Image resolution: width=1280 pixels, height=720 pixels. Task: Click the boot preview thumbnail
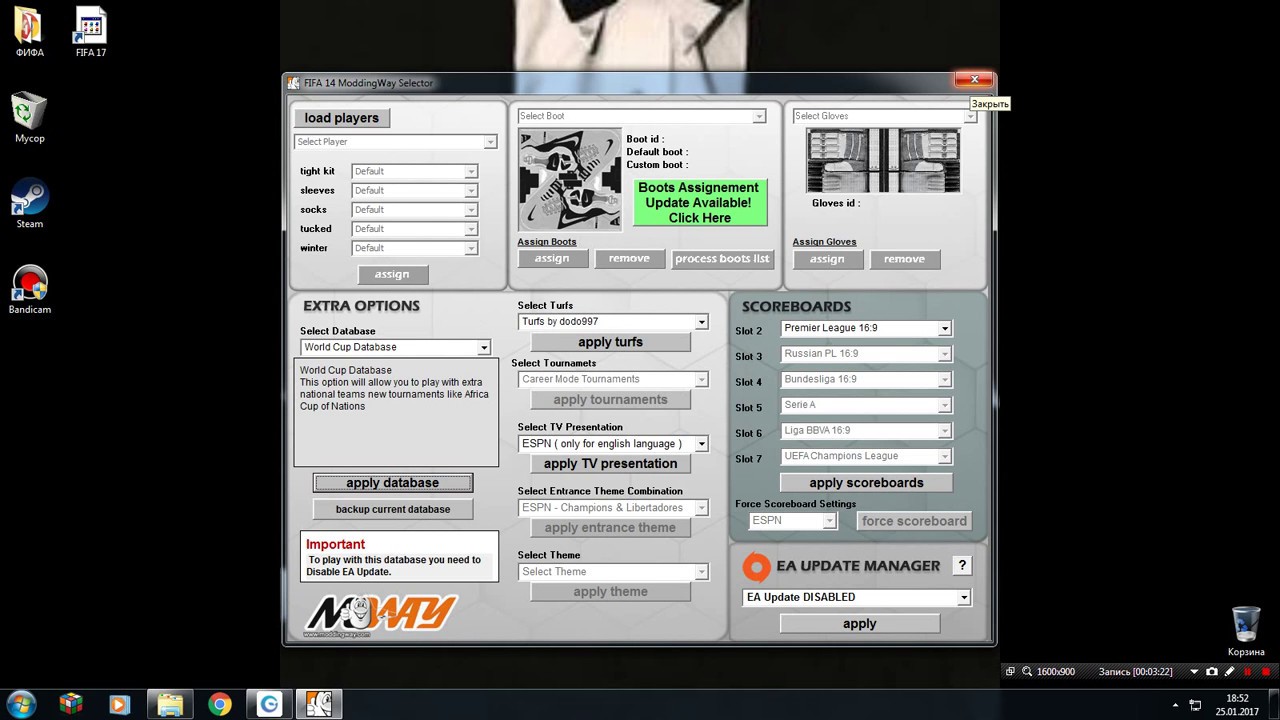tap(570, 180)
